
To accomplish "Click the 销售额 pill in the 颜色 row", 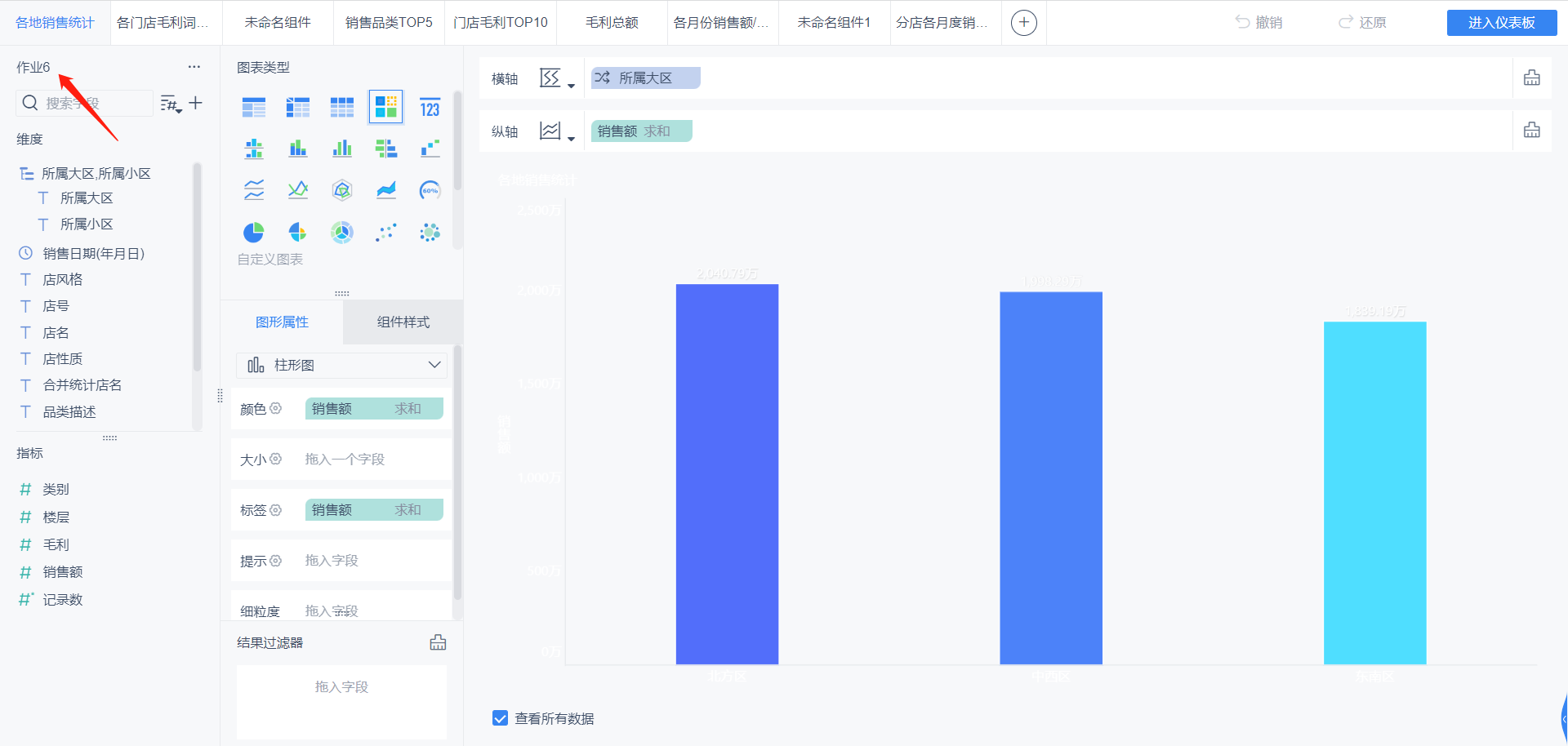I will [x=374, y=408].
